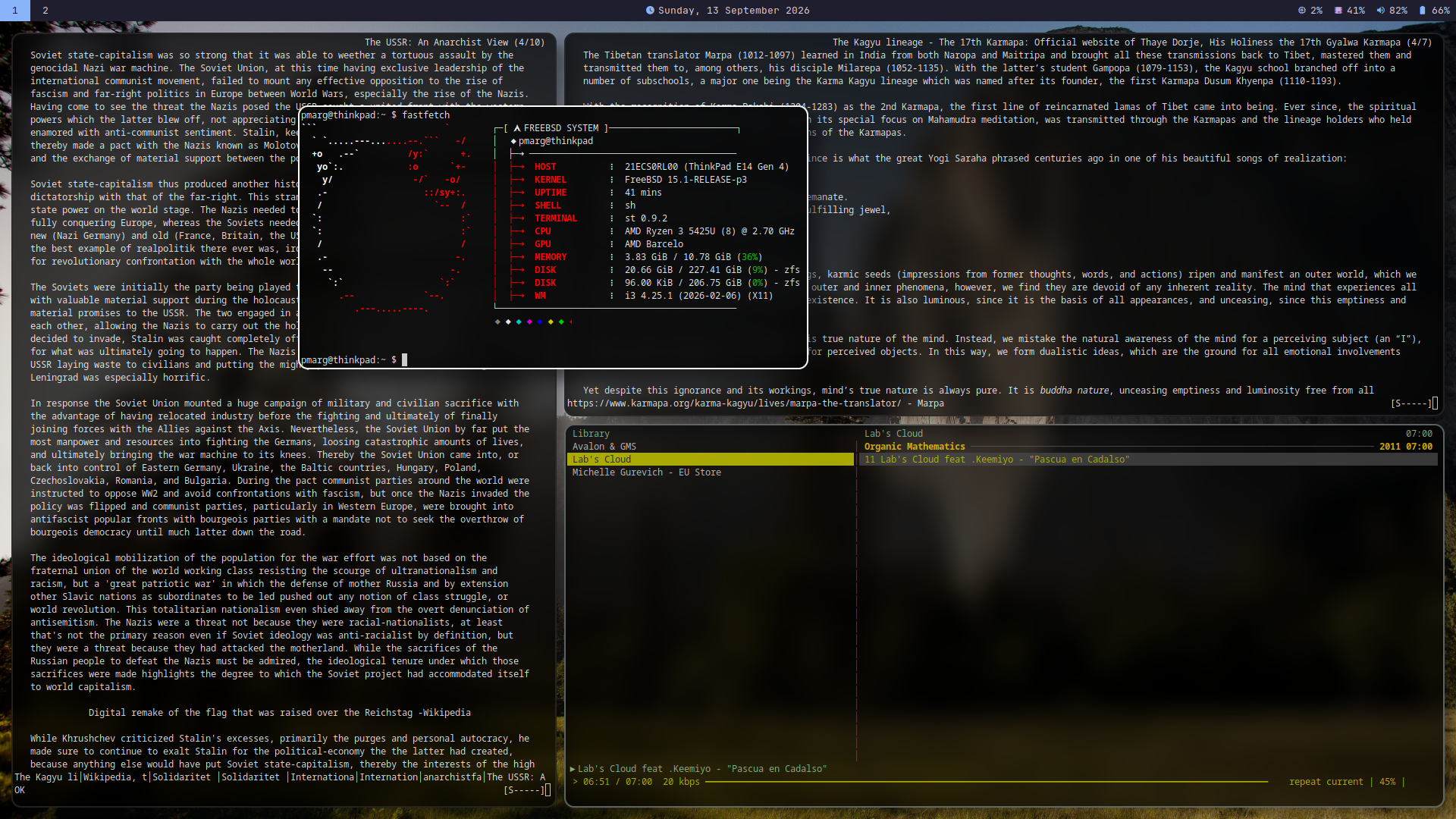1456x819 pixels.
Task: Switch to workspace 1
Action: (14, 10)
